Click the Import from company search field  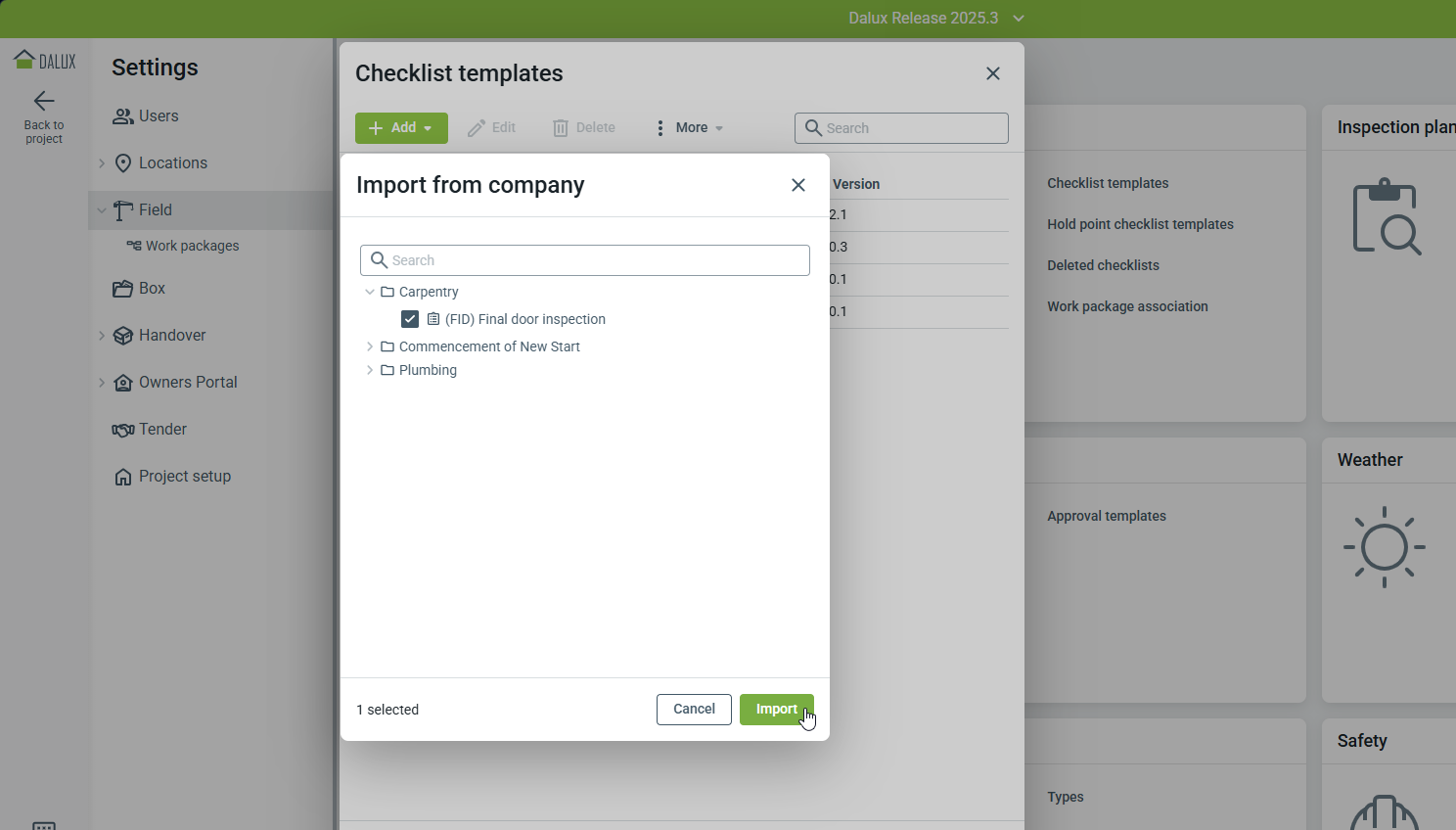tap(585, 260)
